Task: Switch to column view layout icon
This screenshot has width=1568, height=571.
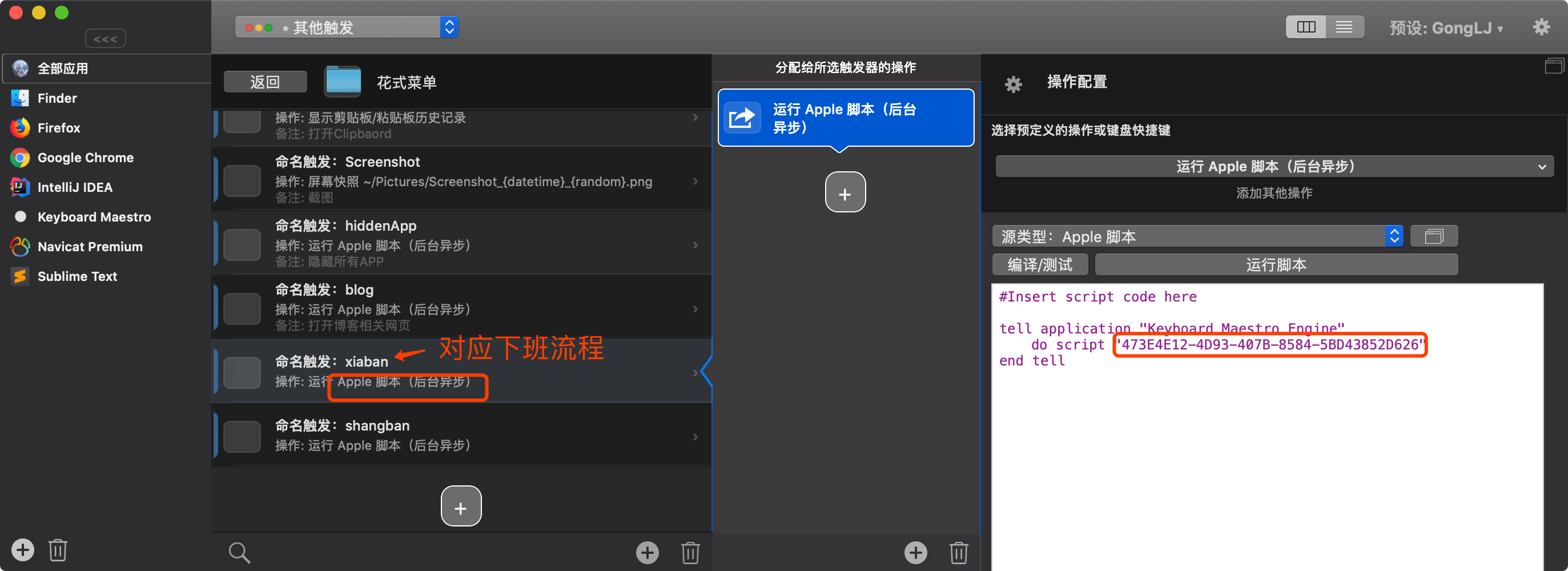Action: tap(1306, 27)
